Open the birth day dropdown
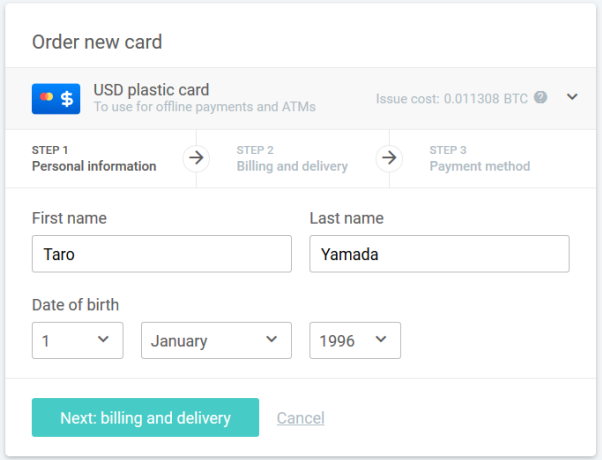The image size is (602, 460). tap(78, 340)
